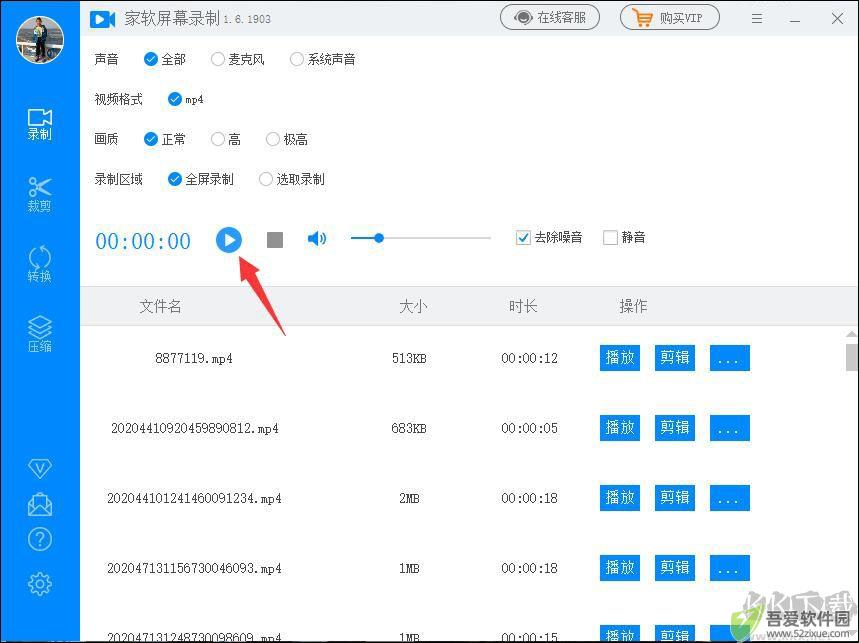Select 正常 normal quality

tap(164, 139)
